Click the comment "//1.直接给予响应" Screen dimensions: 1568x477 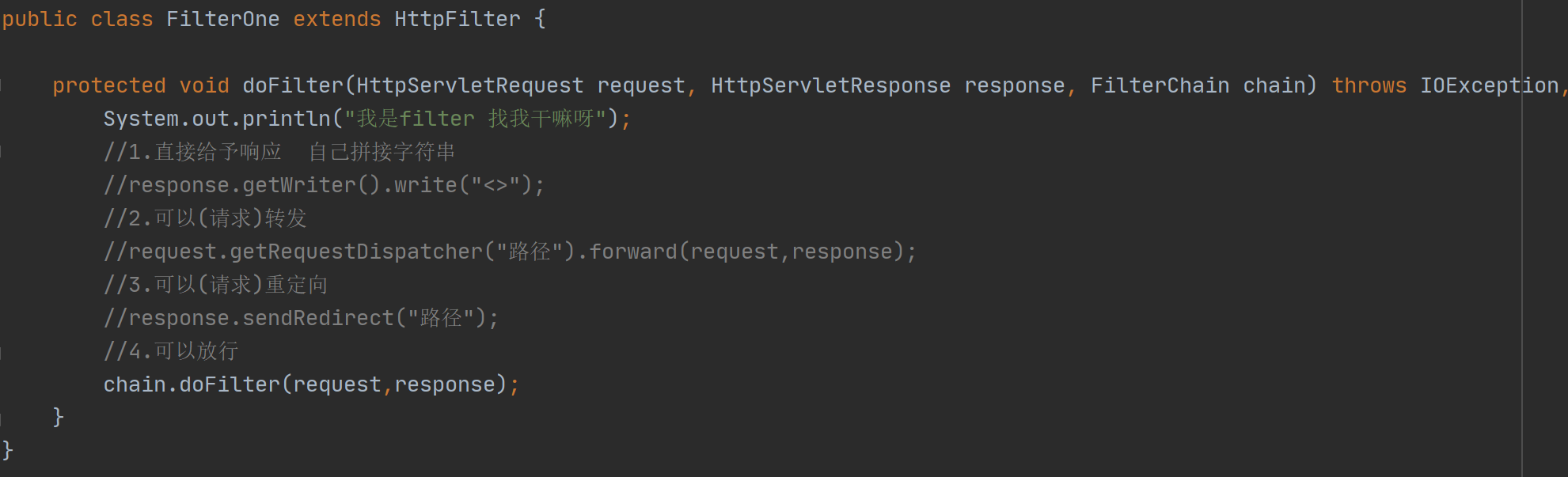click(192, 152)
